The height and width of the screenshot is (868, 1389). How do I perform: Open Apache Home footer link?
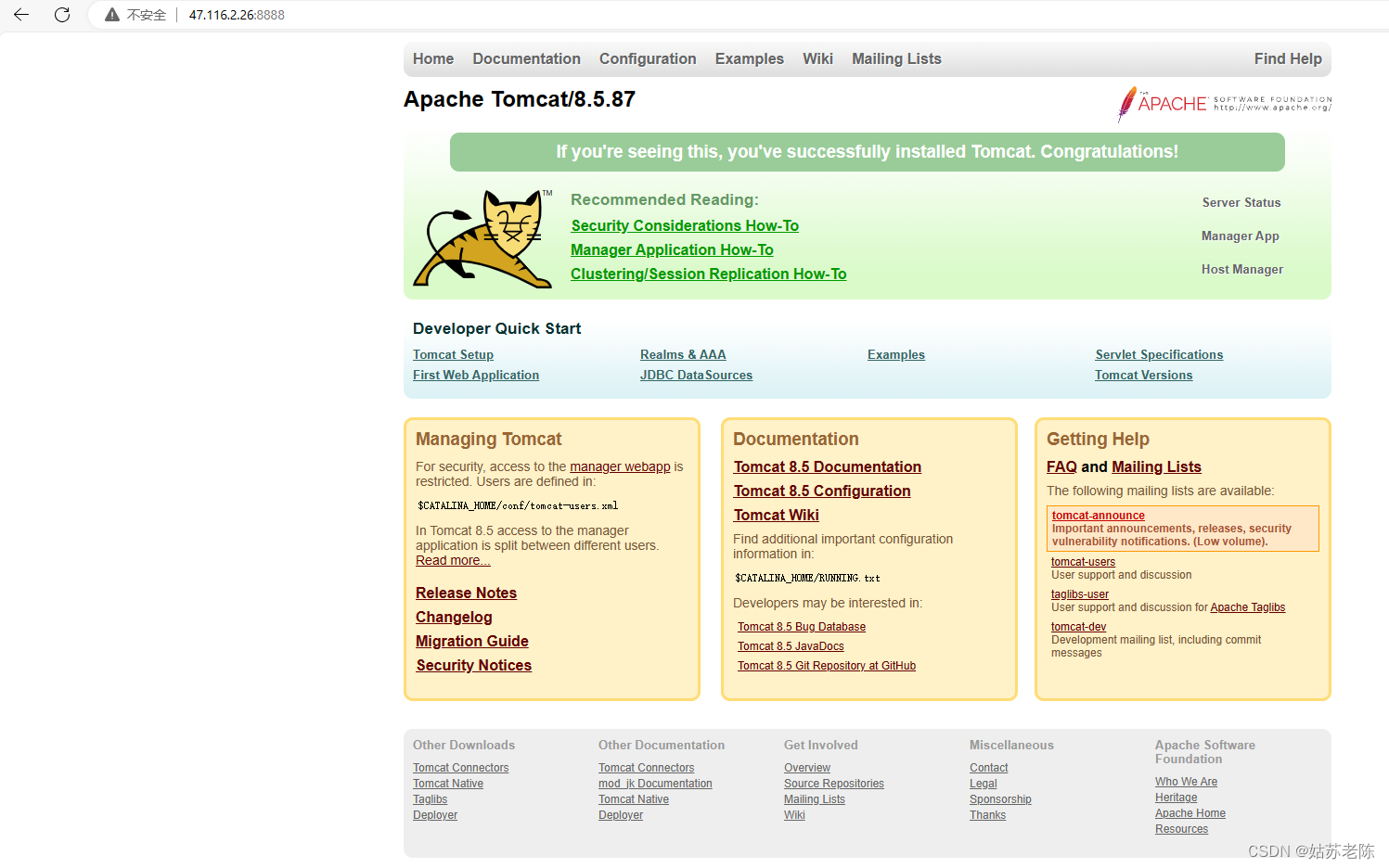pos(1190,813)
